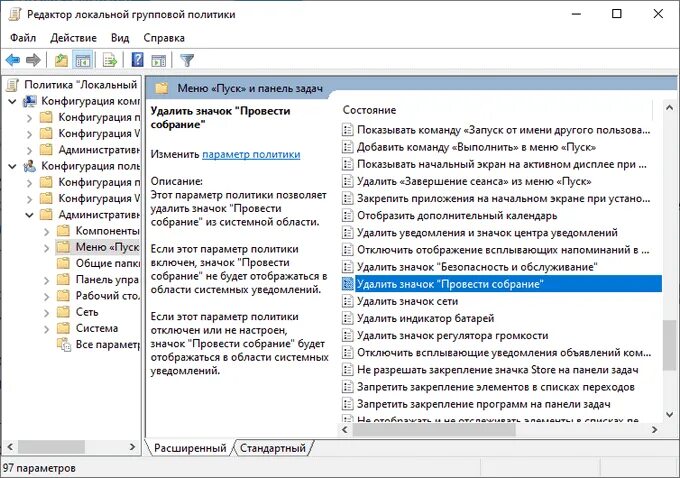
Task: Click the policy icon beside 'Удалить значок сети'
Action: (347, 301)
